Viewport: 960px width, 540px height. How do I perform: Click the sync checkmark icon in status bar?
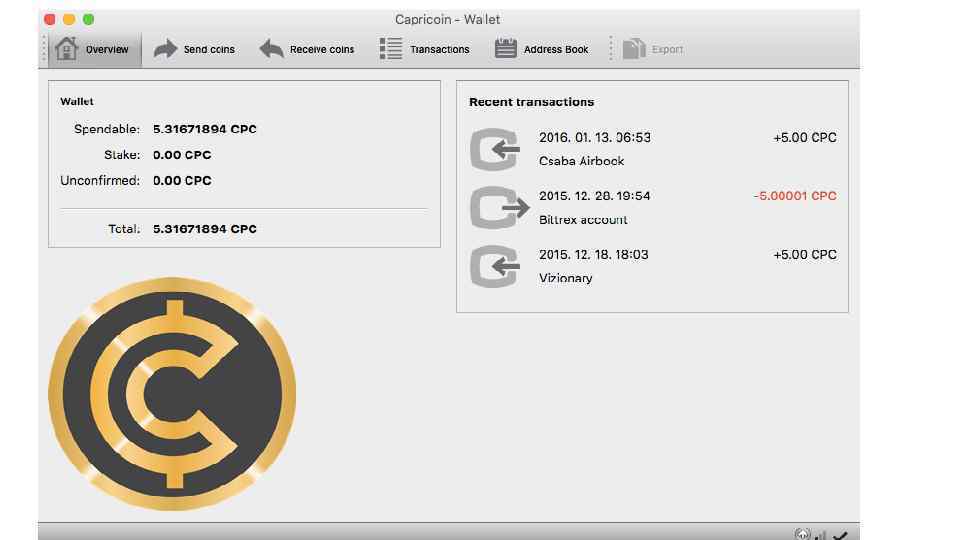[840, 536]
